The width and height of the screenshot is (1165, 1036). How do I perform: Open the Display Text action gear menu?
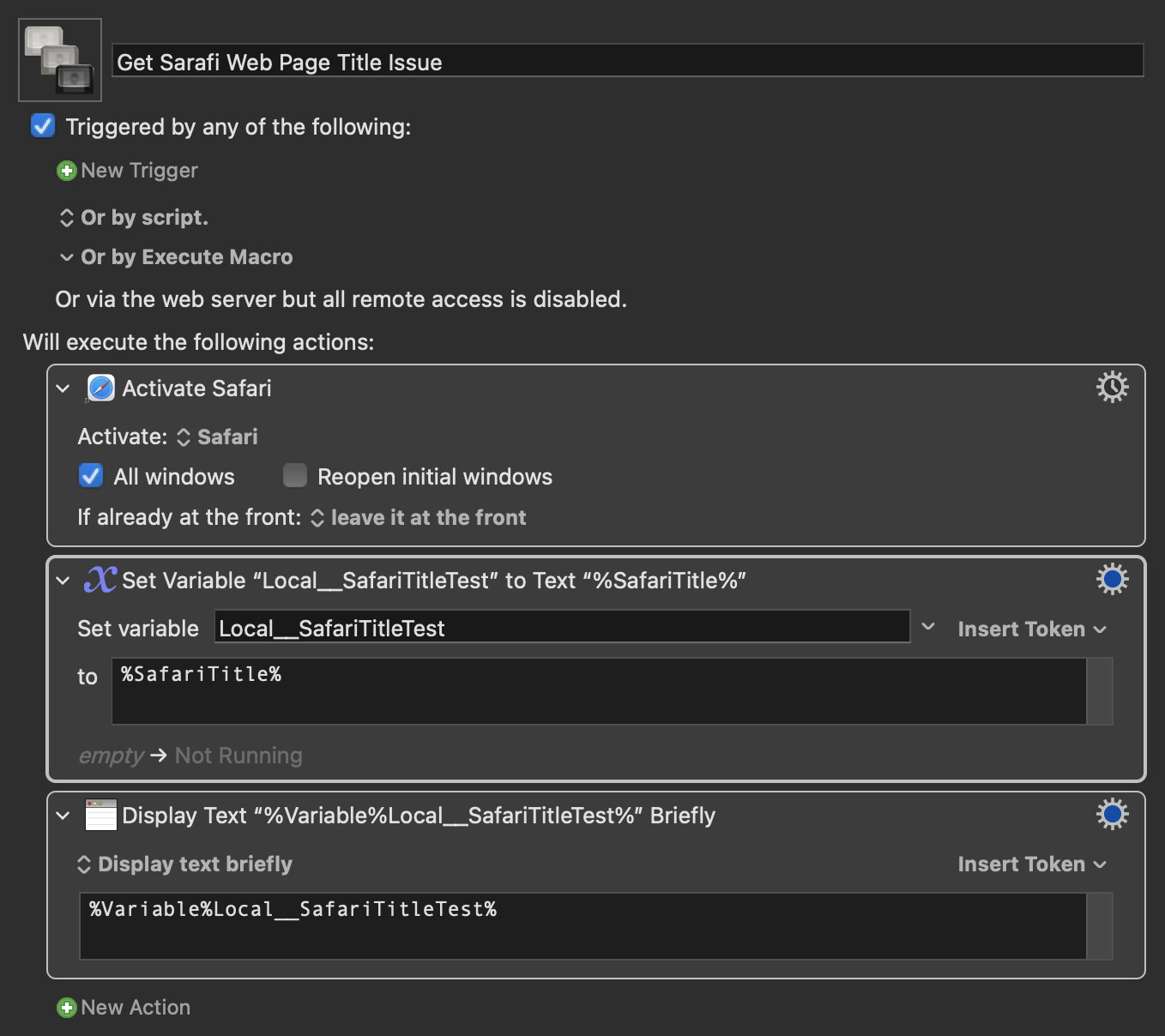[x=1112, y=814]
